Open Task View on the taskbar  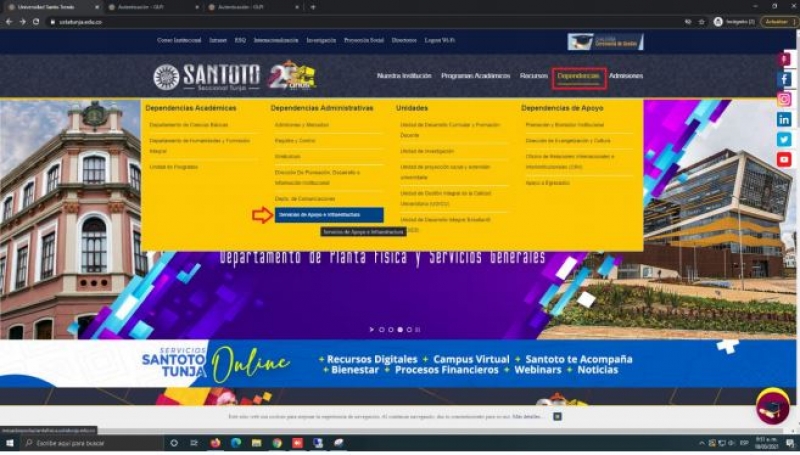194,443
